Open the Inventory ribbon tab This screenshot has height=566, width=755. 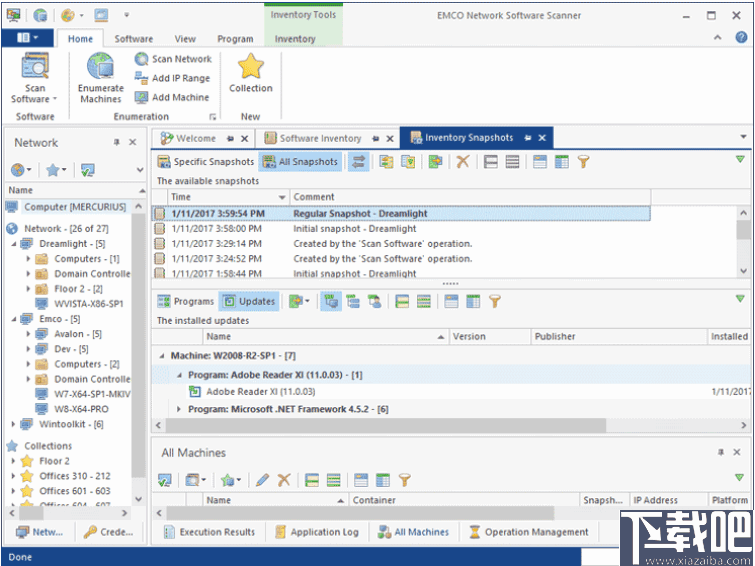[295, 39]
